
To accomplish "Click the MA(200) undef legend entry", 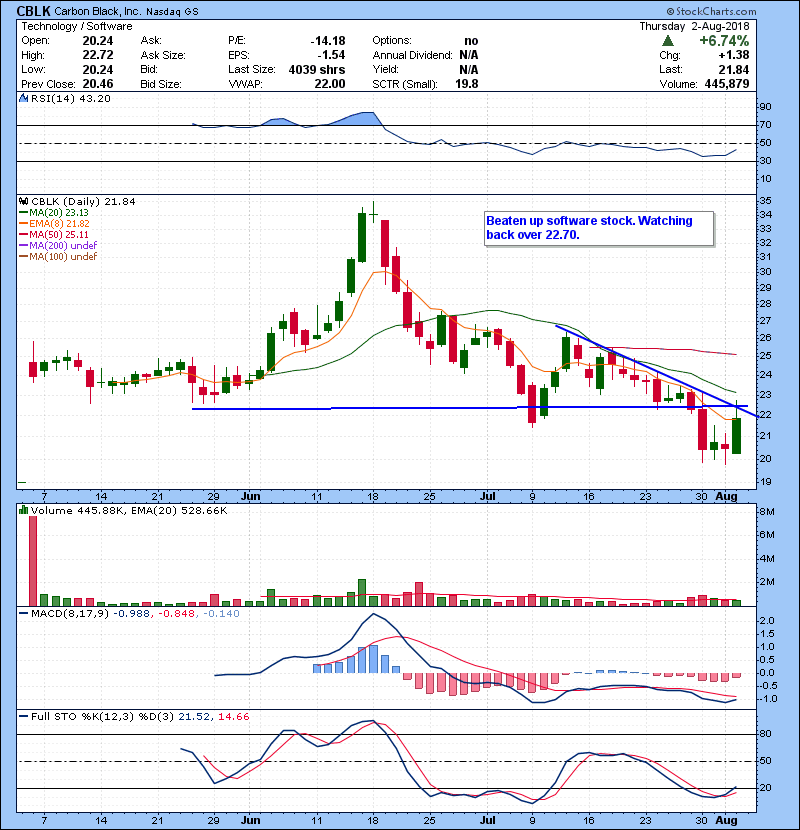I will coord(59,245).
